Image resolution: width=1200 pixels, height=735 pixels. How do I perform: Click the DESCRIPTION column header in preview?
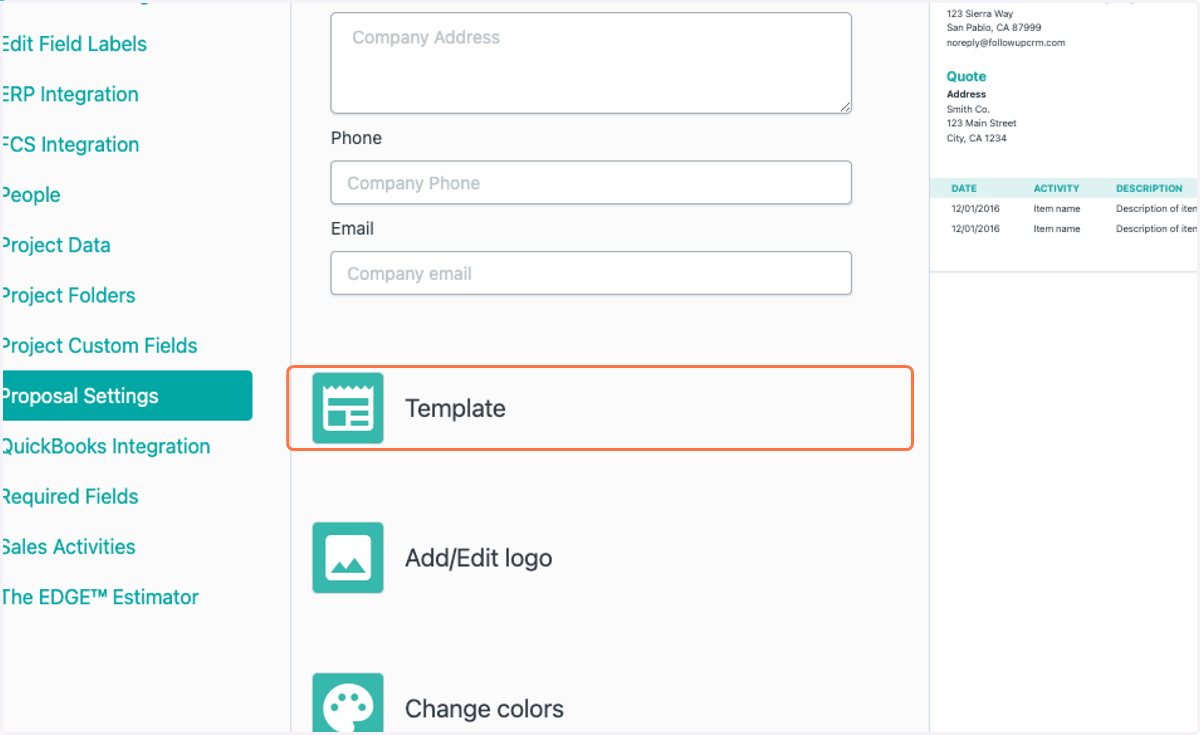tap(1149, 188)
